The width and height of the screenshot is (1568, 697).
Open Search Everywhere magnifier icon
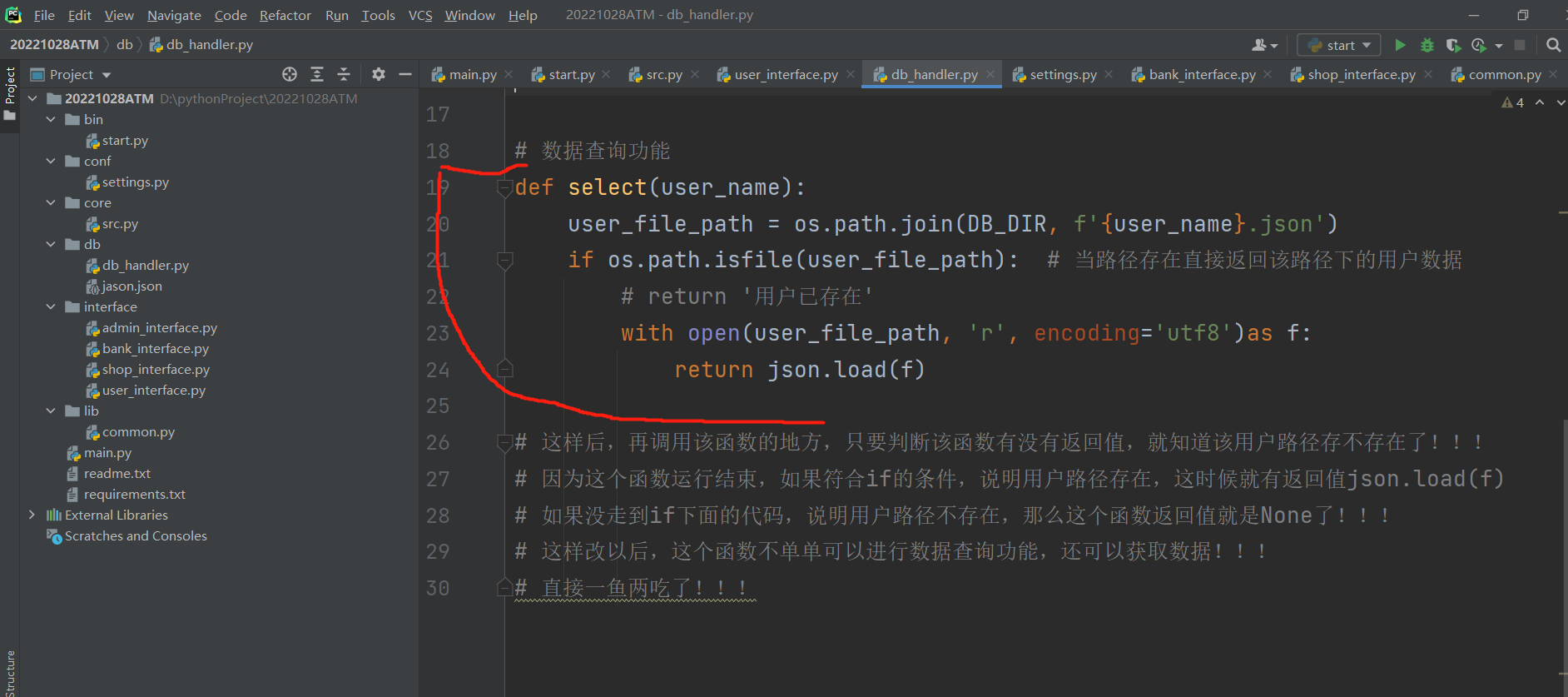pyautogui.click(x=1553, y=45)
